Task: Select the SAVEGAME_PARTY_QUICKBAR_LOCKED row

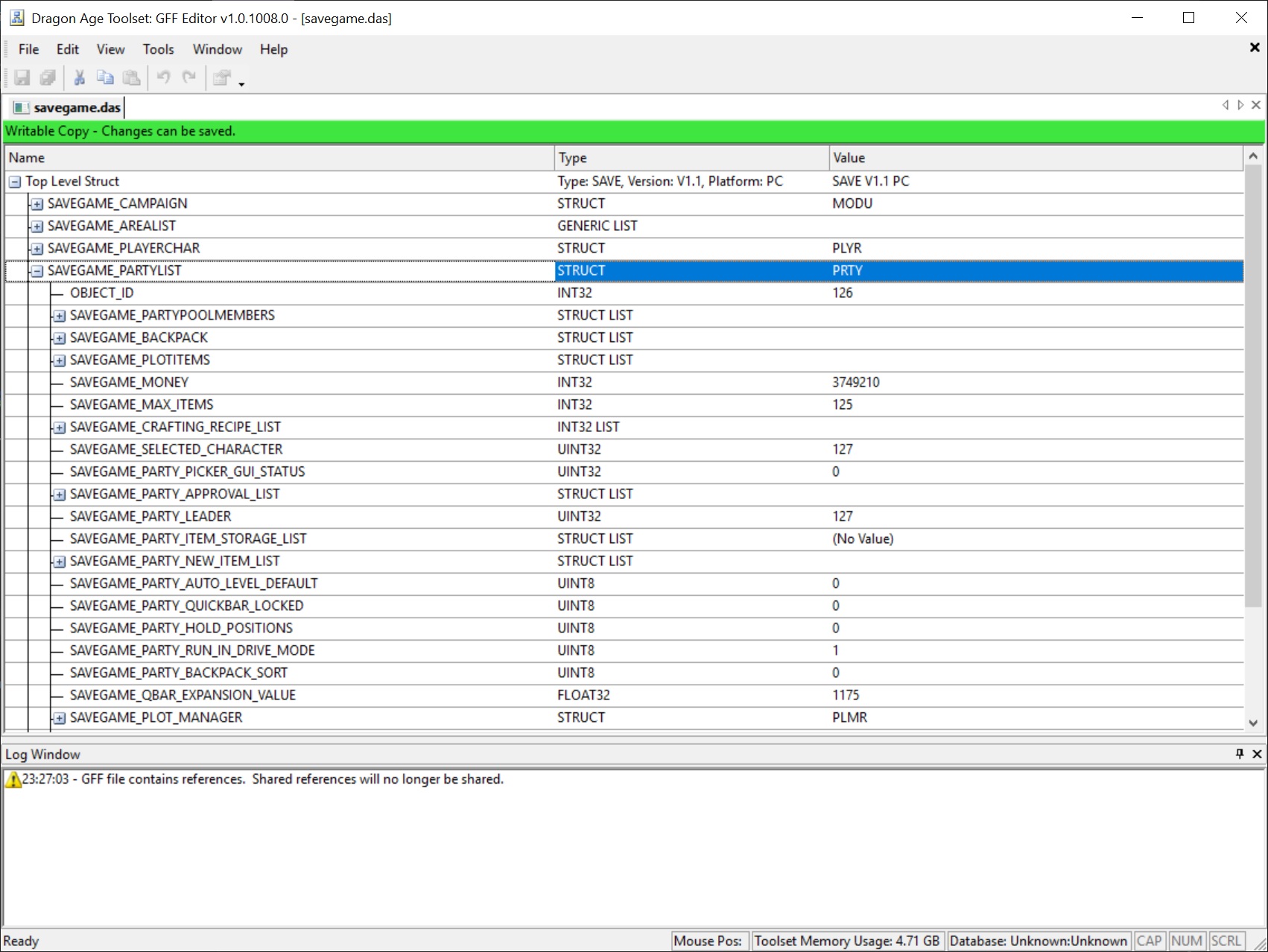Action: (624, 606)
